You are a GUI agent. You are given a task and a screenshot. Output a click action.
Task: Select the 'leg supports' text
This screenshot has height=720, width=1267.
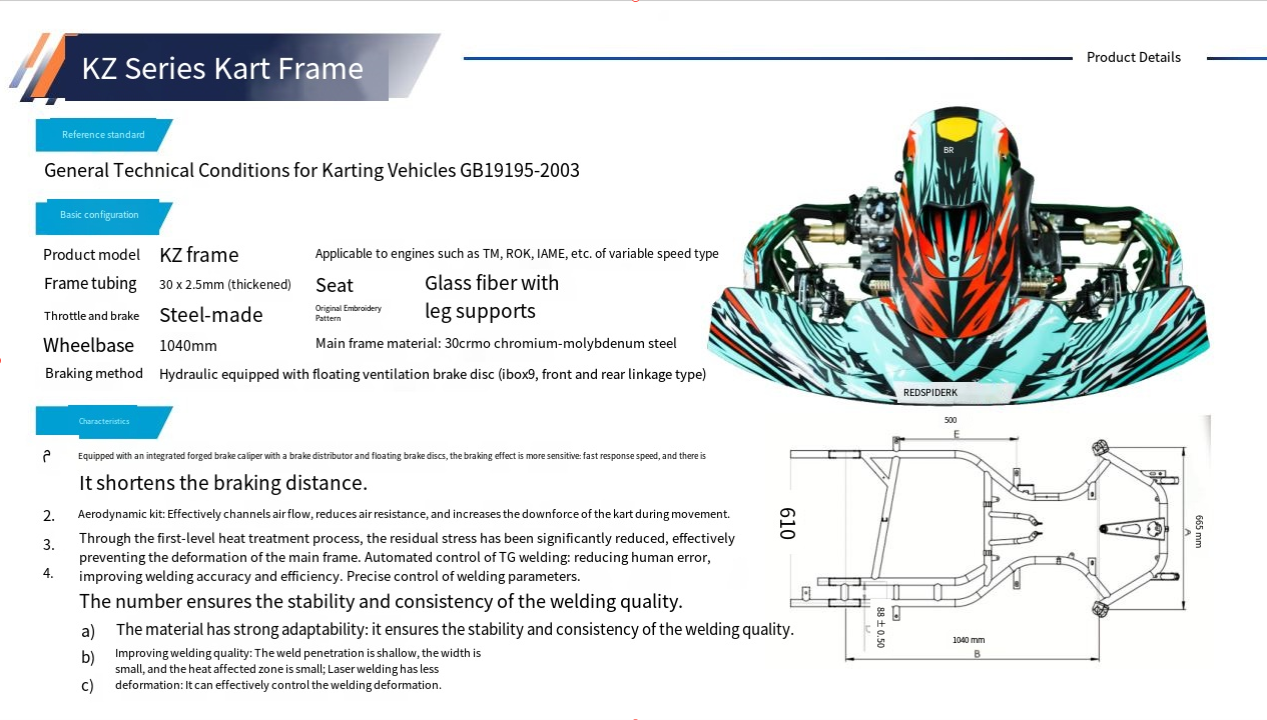480,311
